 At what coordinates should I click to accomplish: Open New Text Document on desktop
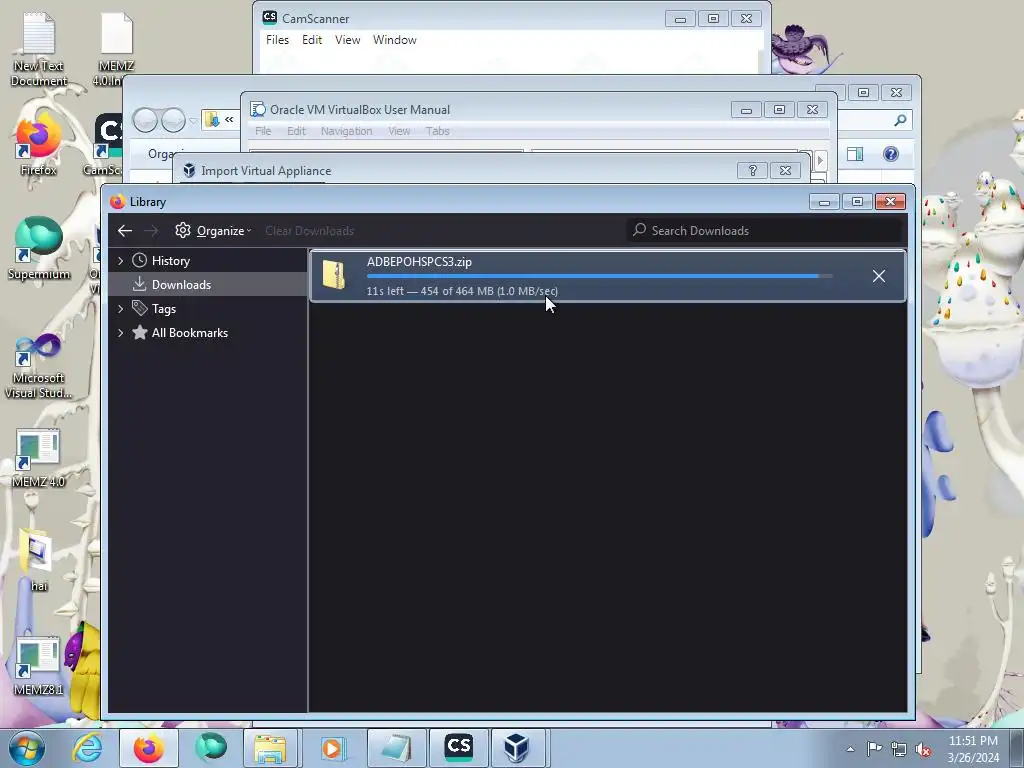tap(39, 50)
